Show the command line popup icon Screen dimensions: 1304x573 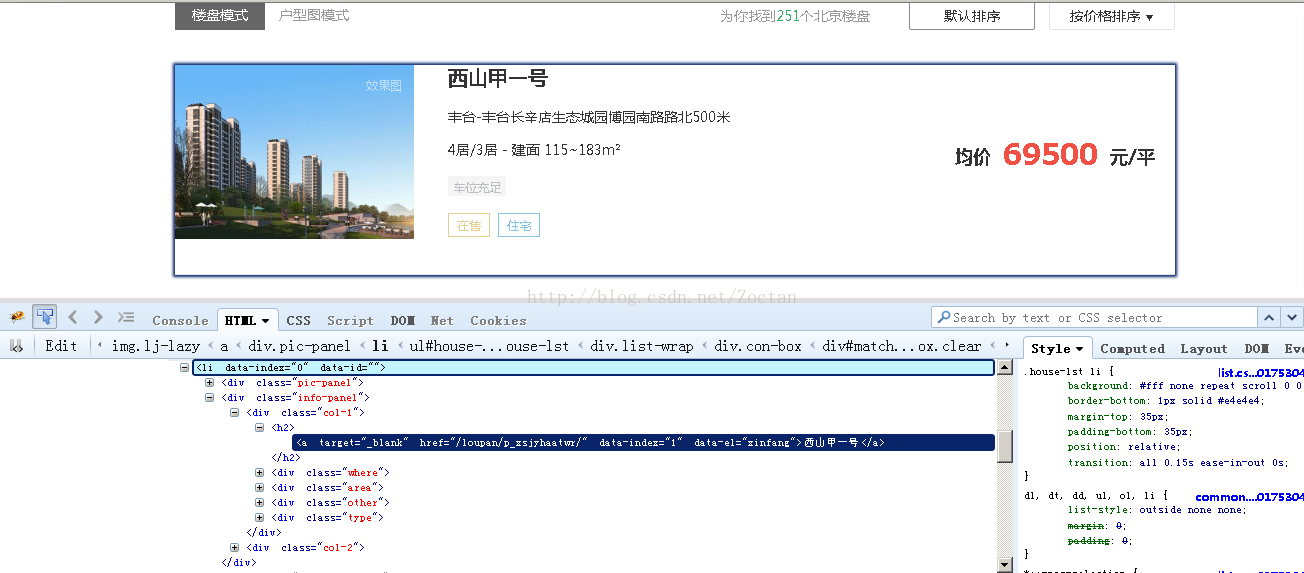126,317
